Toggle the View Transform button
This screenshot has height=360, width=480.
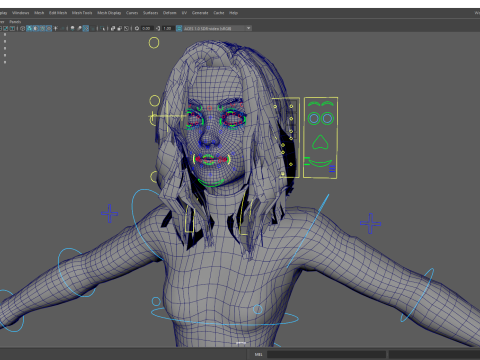tap(179, 28)
